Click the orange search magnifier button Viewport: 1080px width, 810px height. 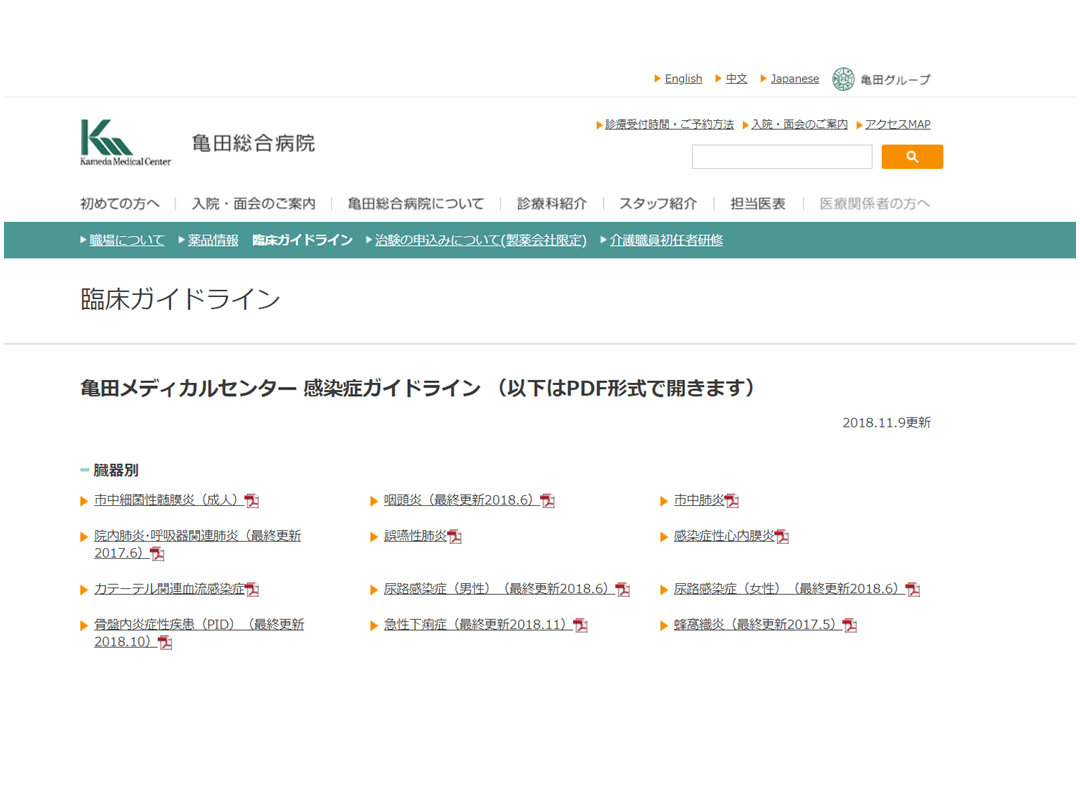(912, 157)
